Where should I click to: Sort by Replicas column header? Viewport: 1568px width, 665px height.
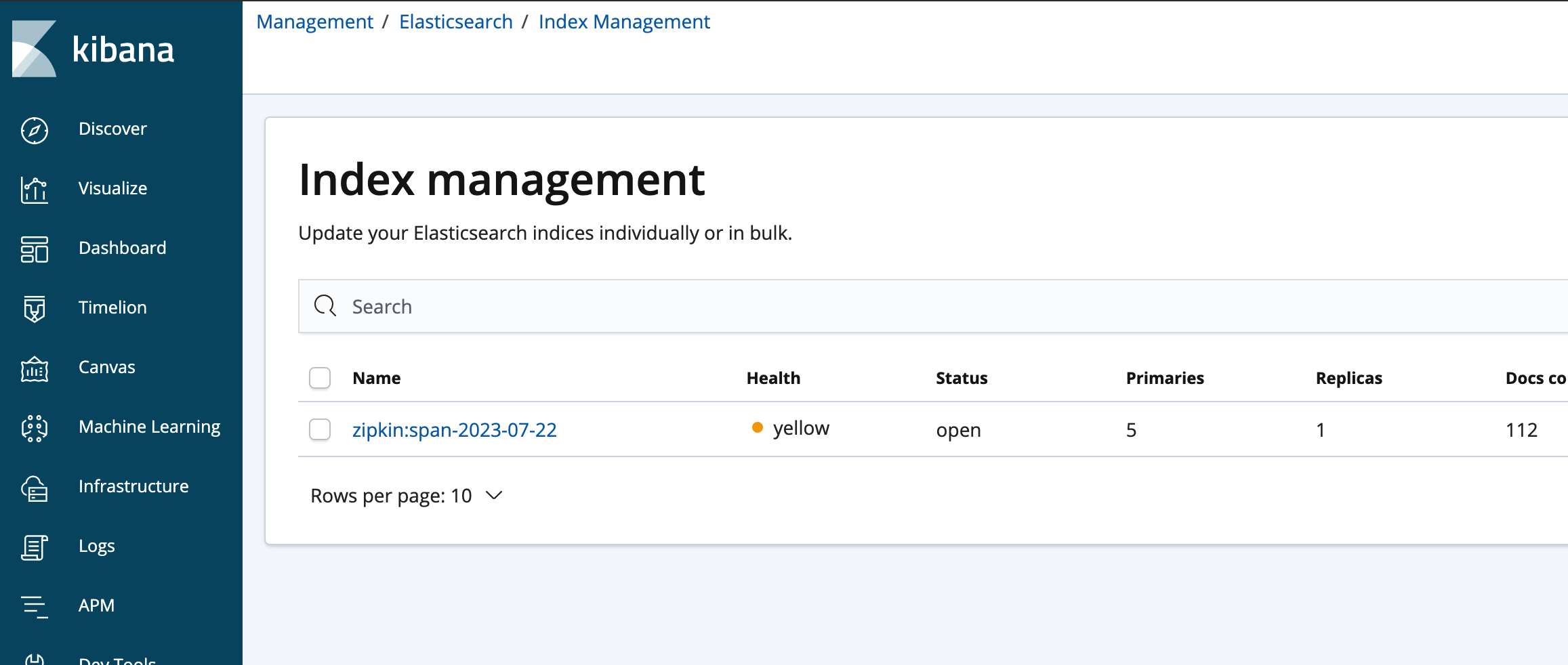[x=1349, y=378]
